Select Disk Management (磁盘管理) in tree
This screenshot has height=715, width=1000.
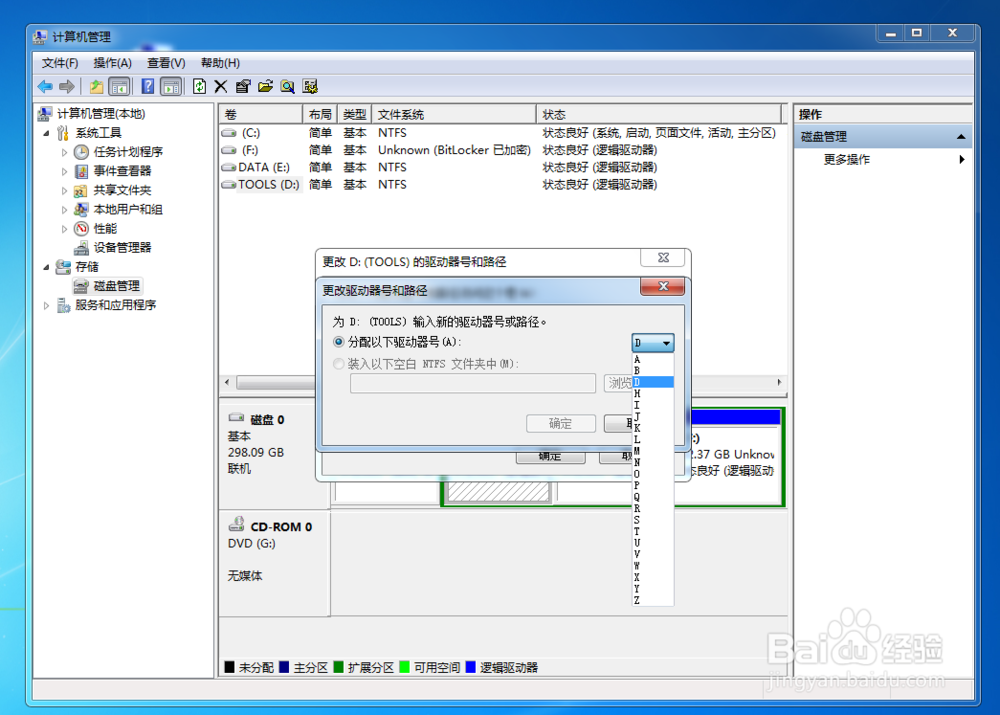click(x=117, y=286)
